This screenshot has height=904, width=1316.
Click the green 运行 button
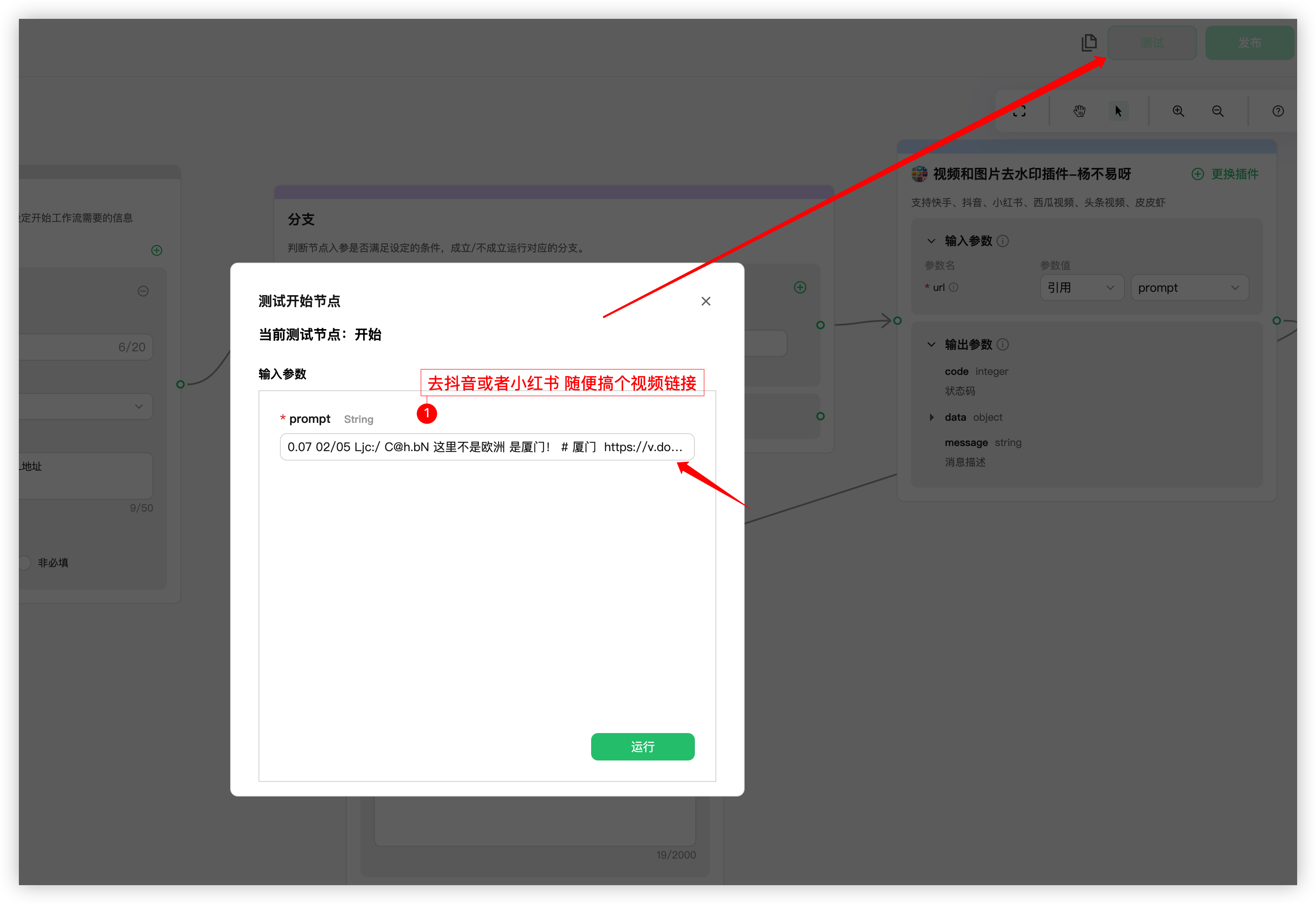point(642,746)
